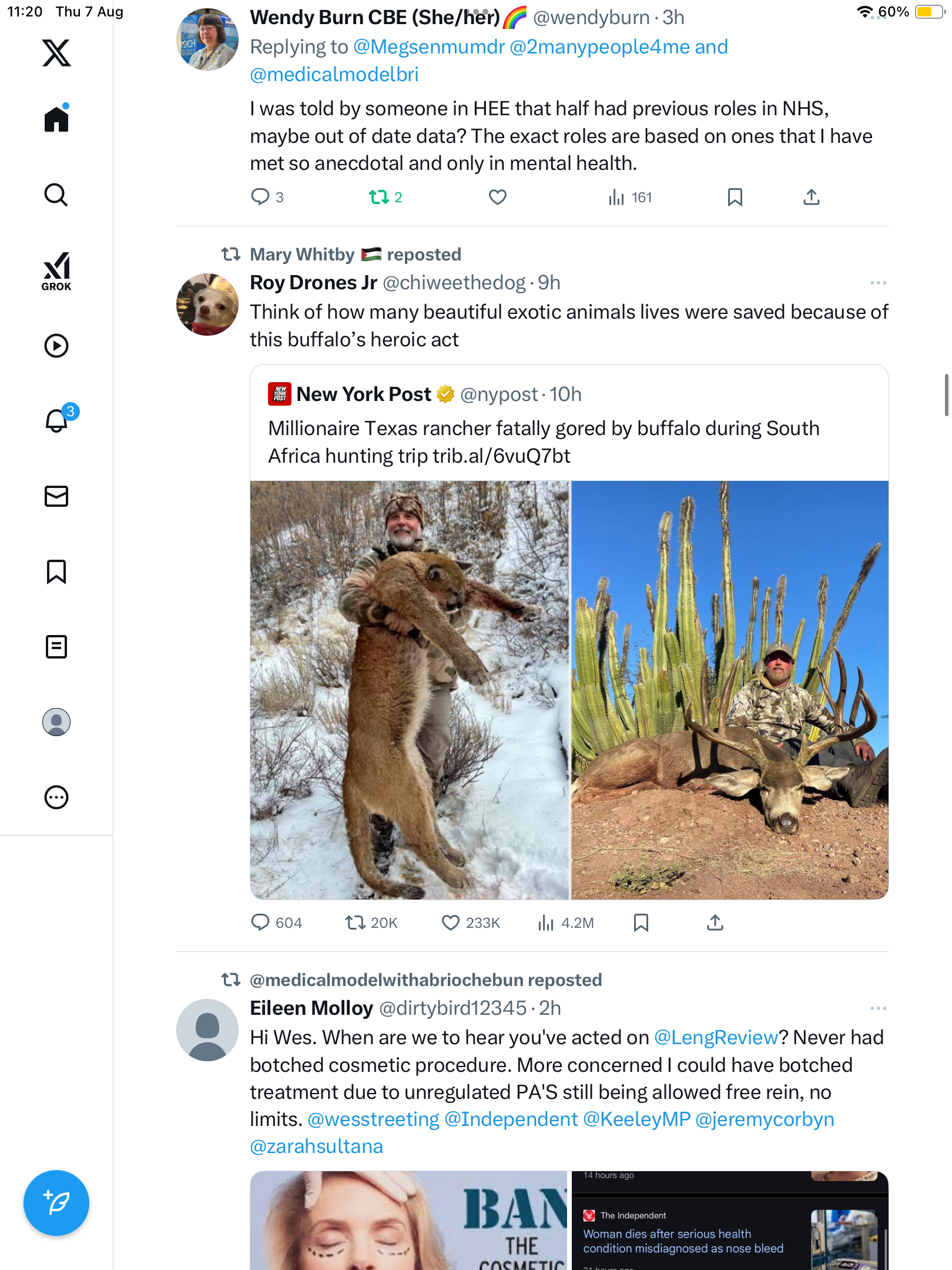This screenshot has width=952, height=1270.
Task: Like Wendy Burn's reply
Action: pyautogui.click(x=497, y=197)
